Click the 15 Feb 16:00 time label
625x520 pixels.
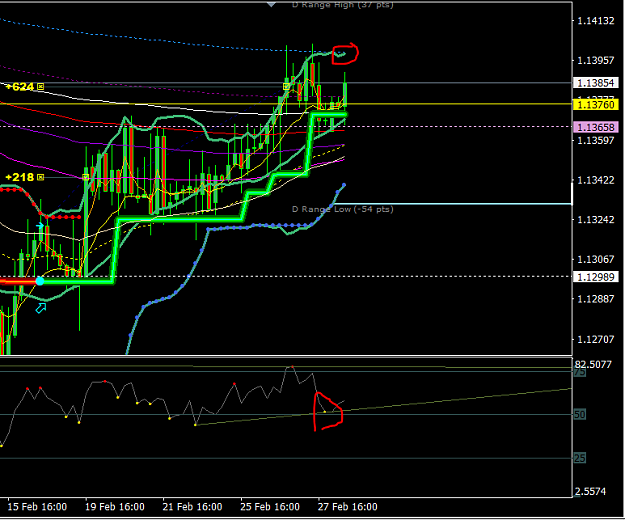pos(37,507)
